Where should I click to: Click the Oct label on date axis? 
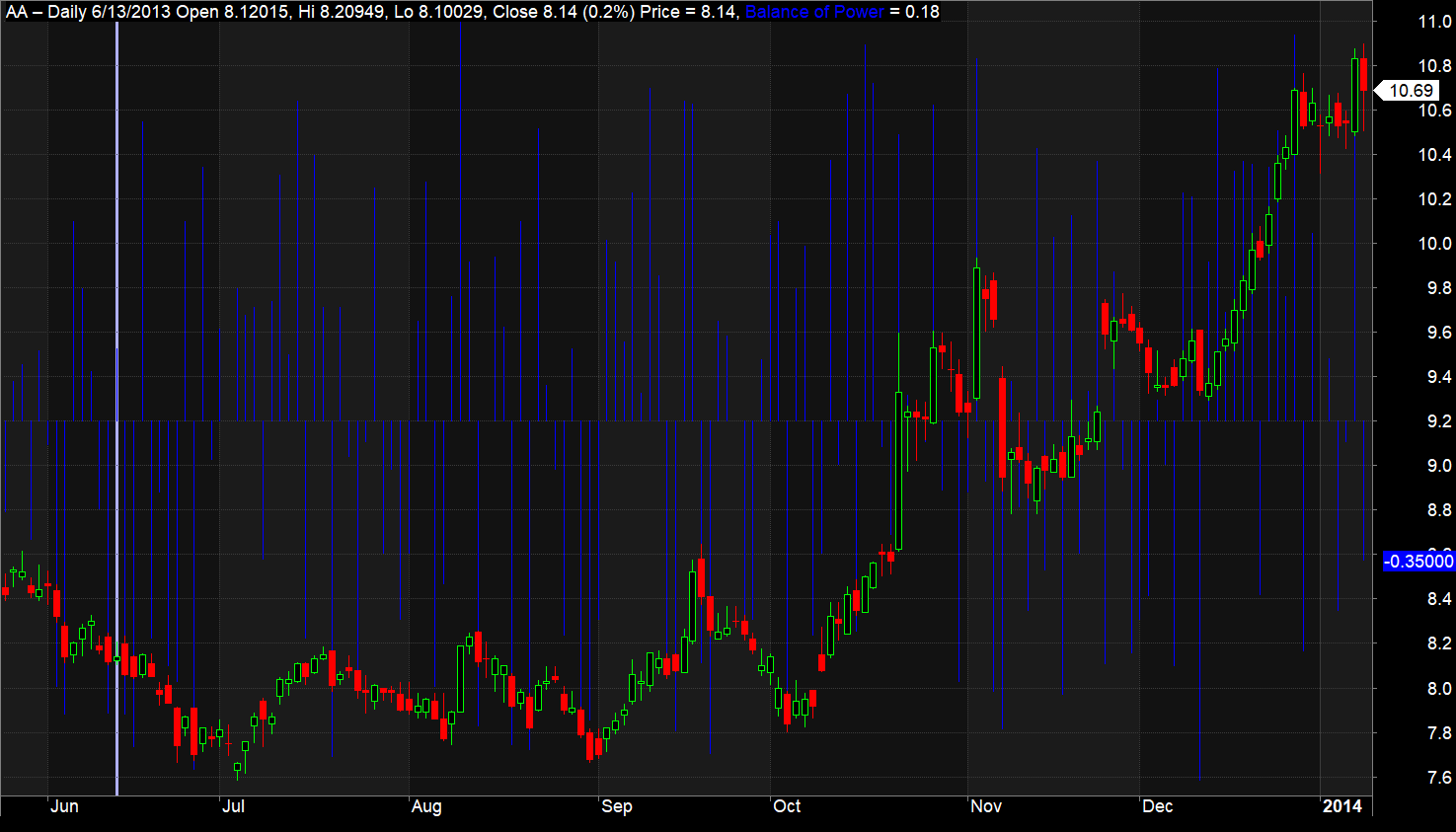tap(787, 806)
